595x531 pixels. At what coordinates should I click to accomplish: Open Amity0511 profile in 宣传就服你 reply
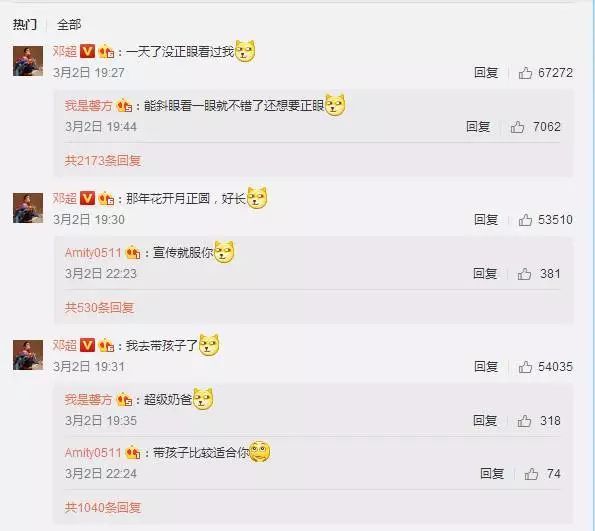pos(93,252)
